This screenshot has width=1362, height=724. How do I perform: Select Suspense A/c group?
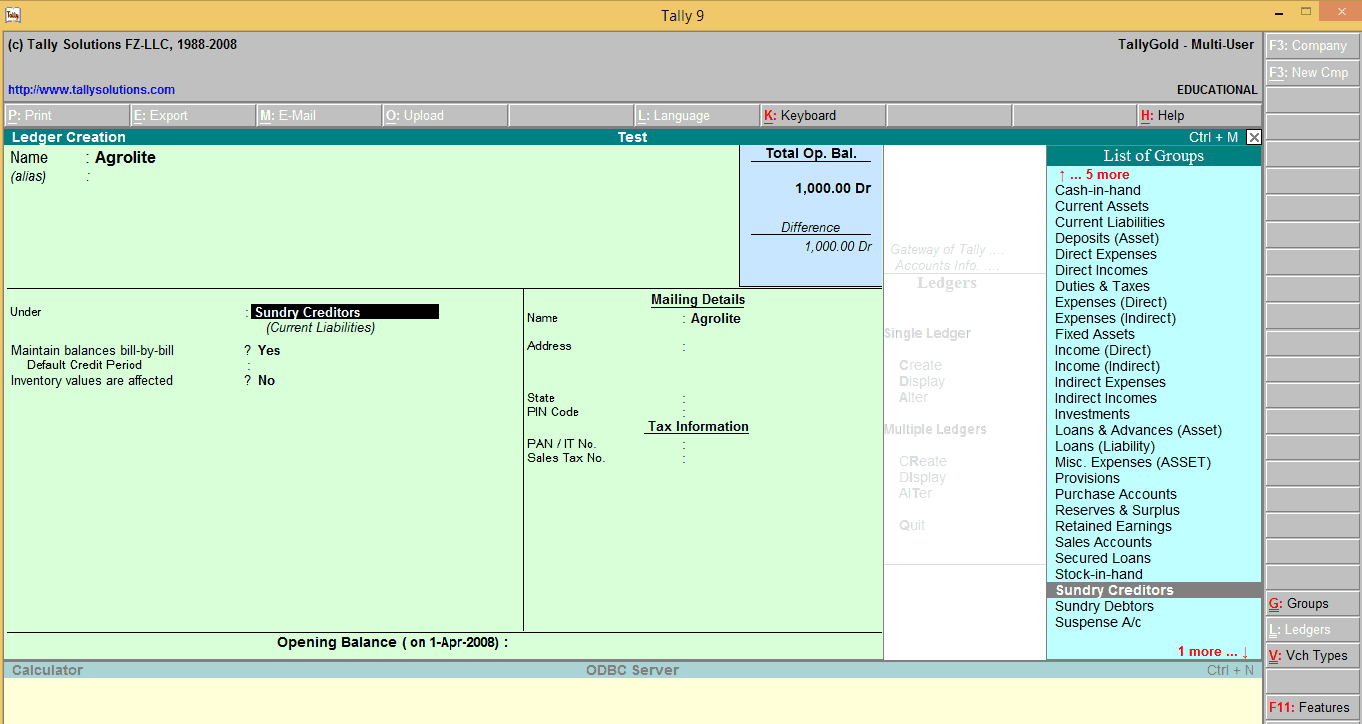pyautogui.click(x=1098, y=623)
